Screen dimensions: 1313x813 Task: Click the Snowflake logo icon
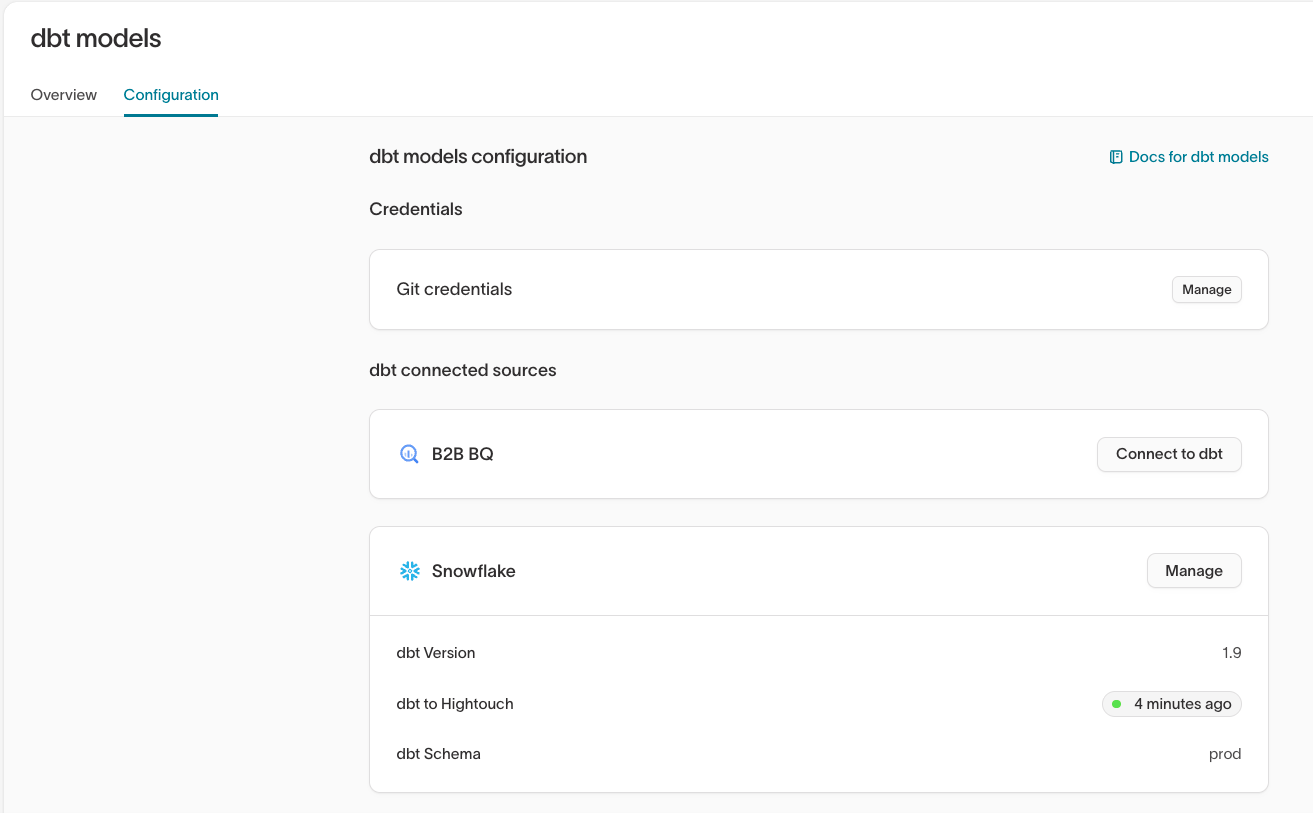pos(409,571)
